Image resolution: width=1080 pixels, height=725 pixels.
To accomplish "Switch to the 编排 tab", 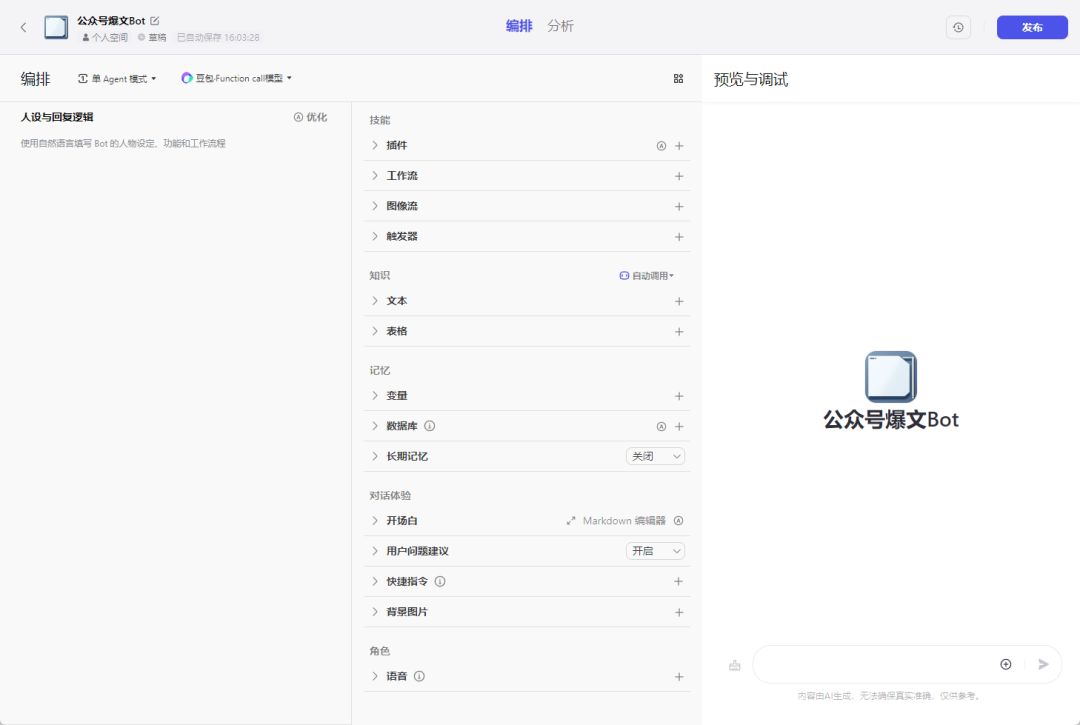I will pyautogui.click(x=519, y=26).
